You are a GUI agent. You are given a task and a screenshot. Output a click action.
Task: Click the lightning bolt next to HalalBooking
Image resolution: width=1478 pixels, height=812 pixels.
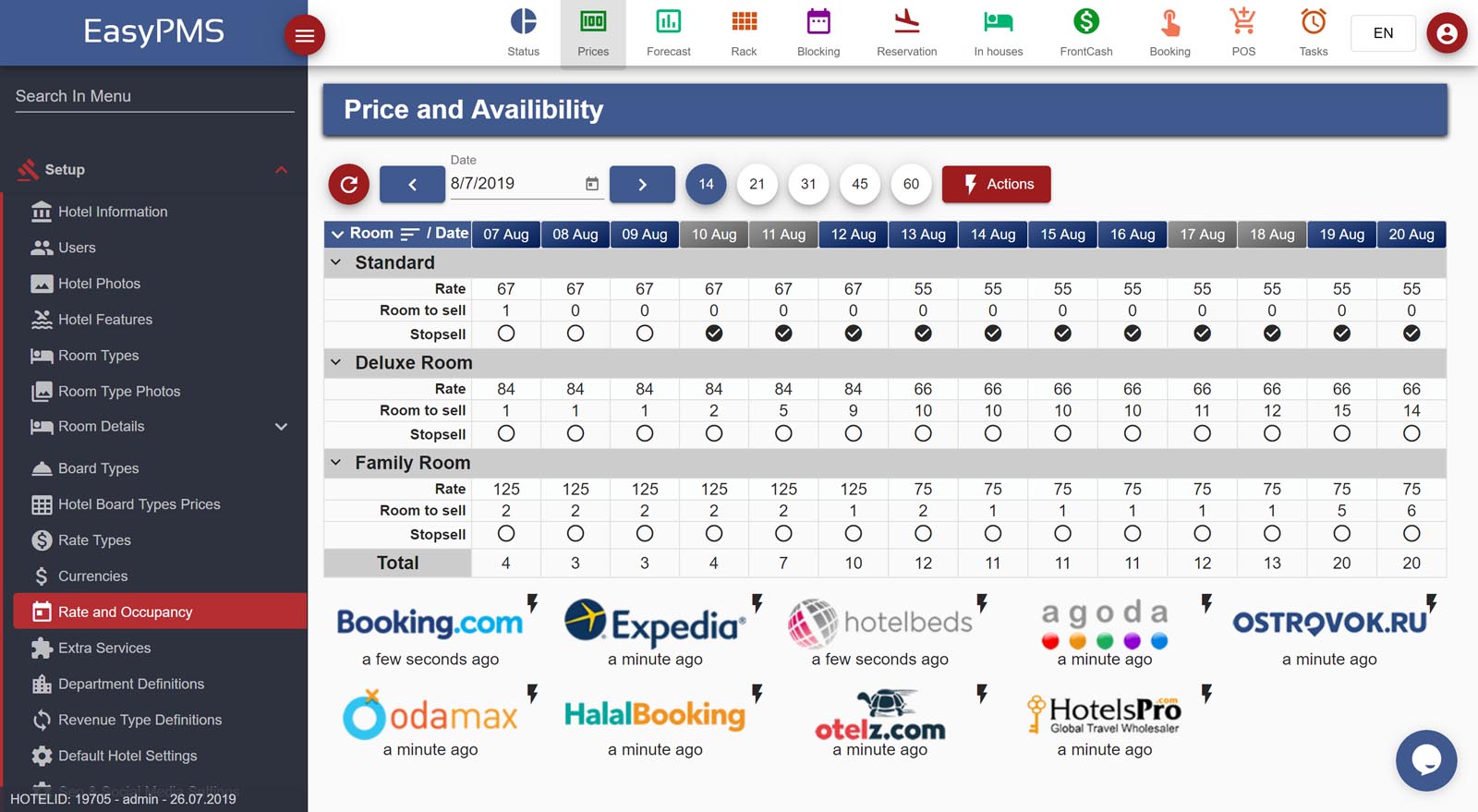[757, 694]
